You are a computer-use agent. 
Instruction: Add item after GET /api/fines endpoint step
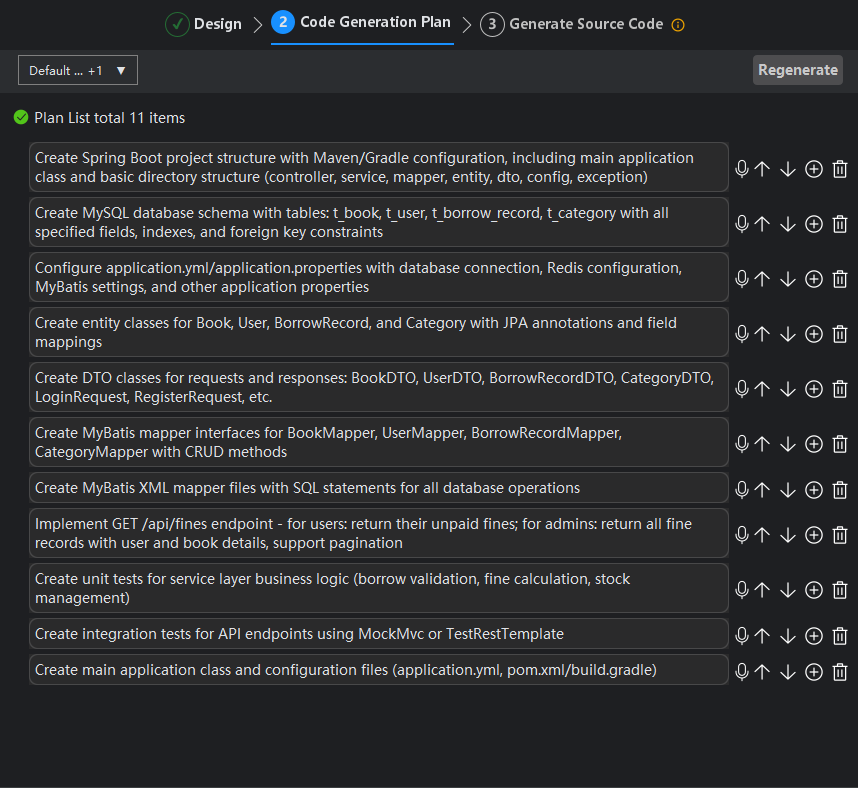(814, 535)
